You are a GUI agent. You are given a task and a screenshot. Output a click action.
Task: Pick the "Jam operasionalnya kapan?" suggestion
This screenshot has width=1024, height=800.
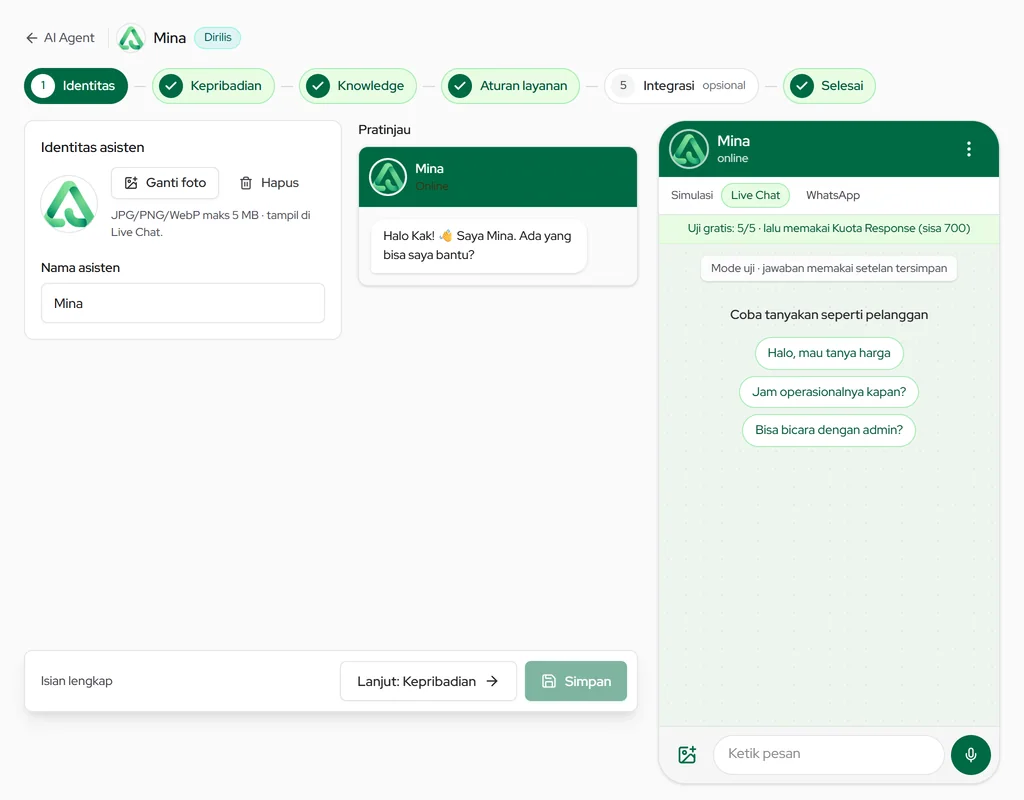tap(829, 392)
